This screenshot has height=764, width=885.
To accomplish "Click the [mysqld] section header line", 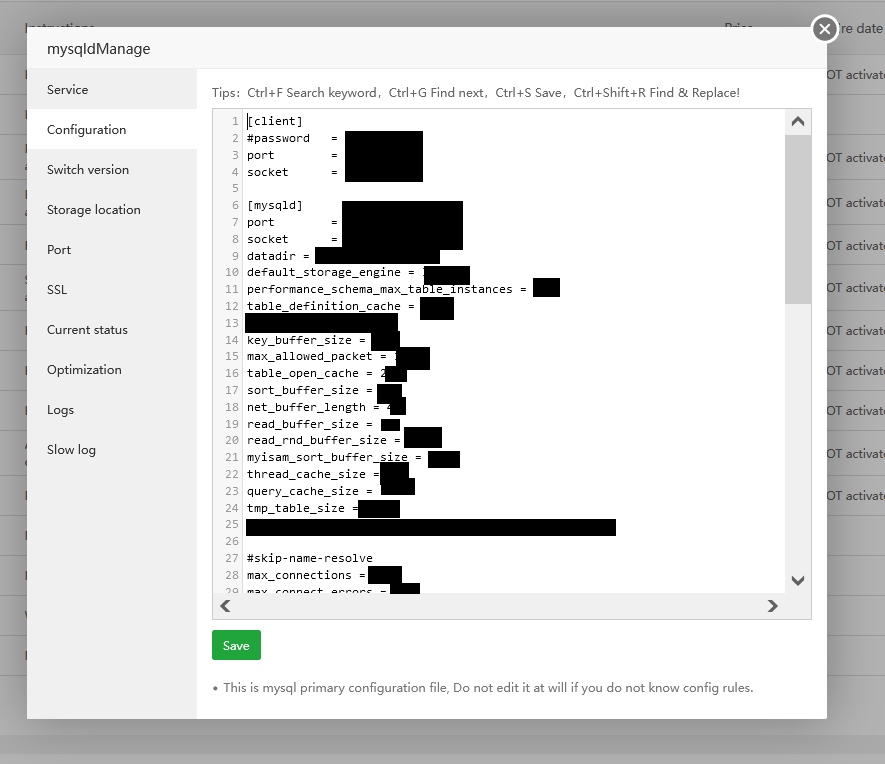I will (275, 205).
